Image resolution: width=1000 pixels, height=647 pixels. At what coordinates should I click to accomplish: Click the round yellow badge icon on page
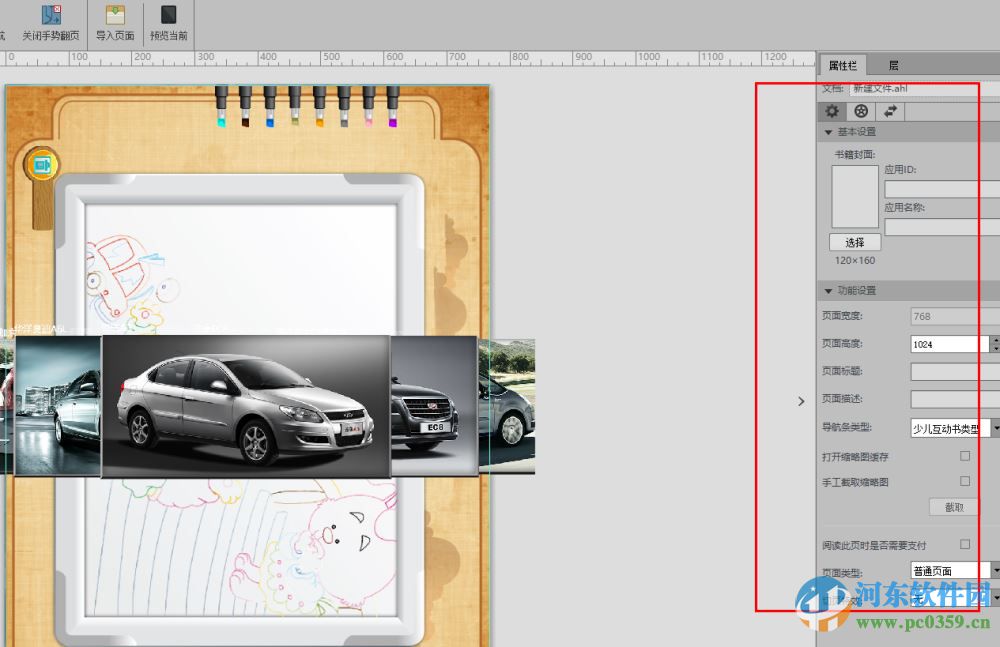(41, 163)
